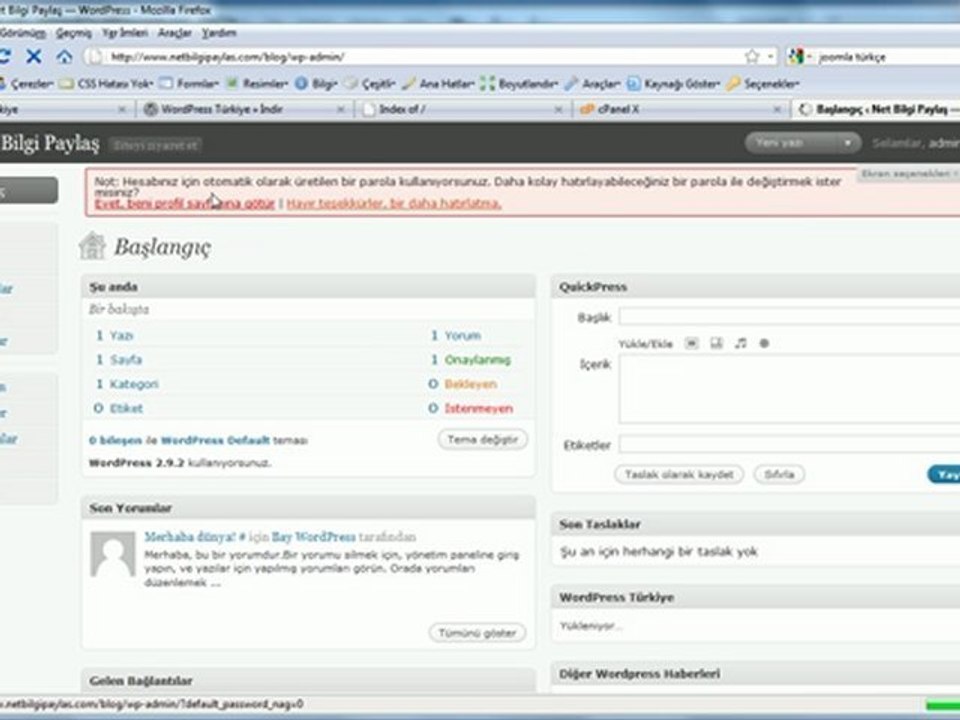
Task: Click the Başlık input field
Action: pyautogui.click(x=789, y=317)
